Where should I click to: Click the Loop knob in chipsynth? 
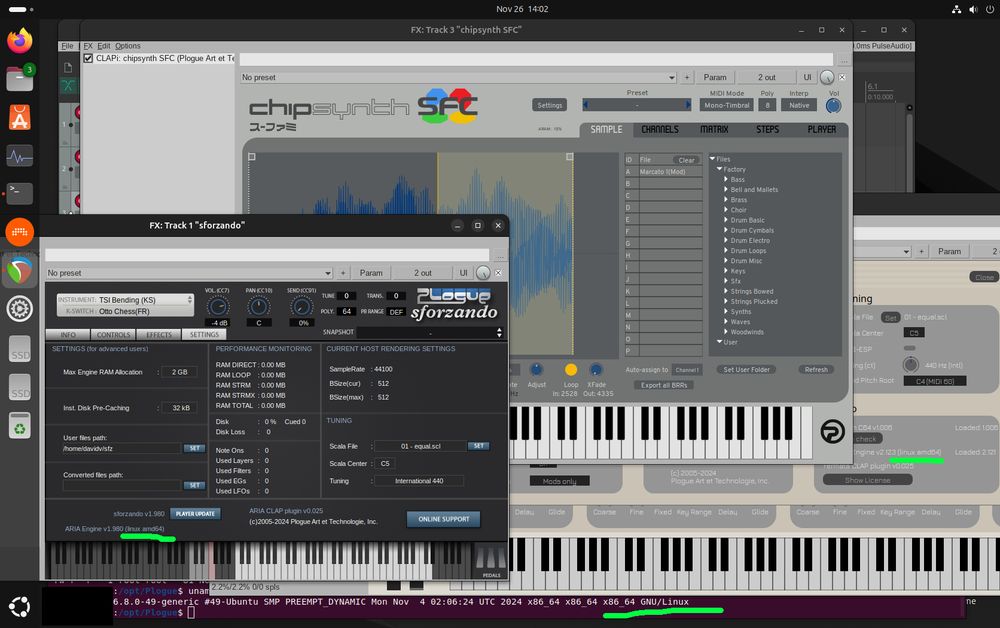(x=571, y=370)
